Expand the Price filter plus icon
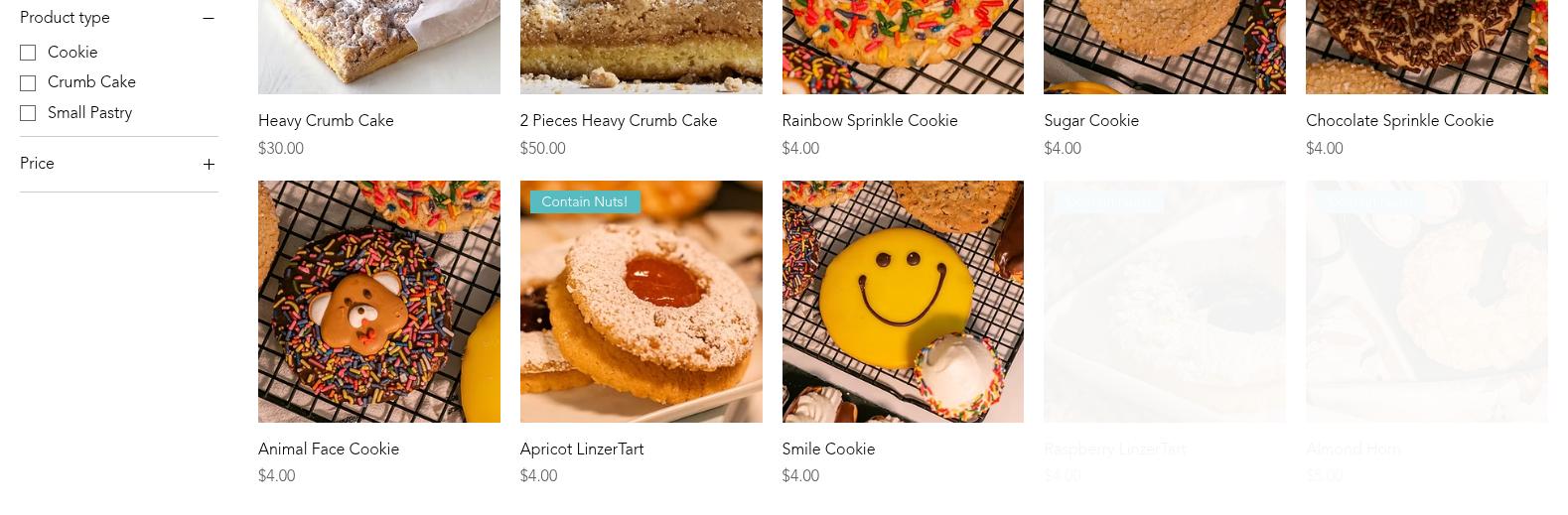Screen dimensions: 1568x515 [x=209, y=164]
